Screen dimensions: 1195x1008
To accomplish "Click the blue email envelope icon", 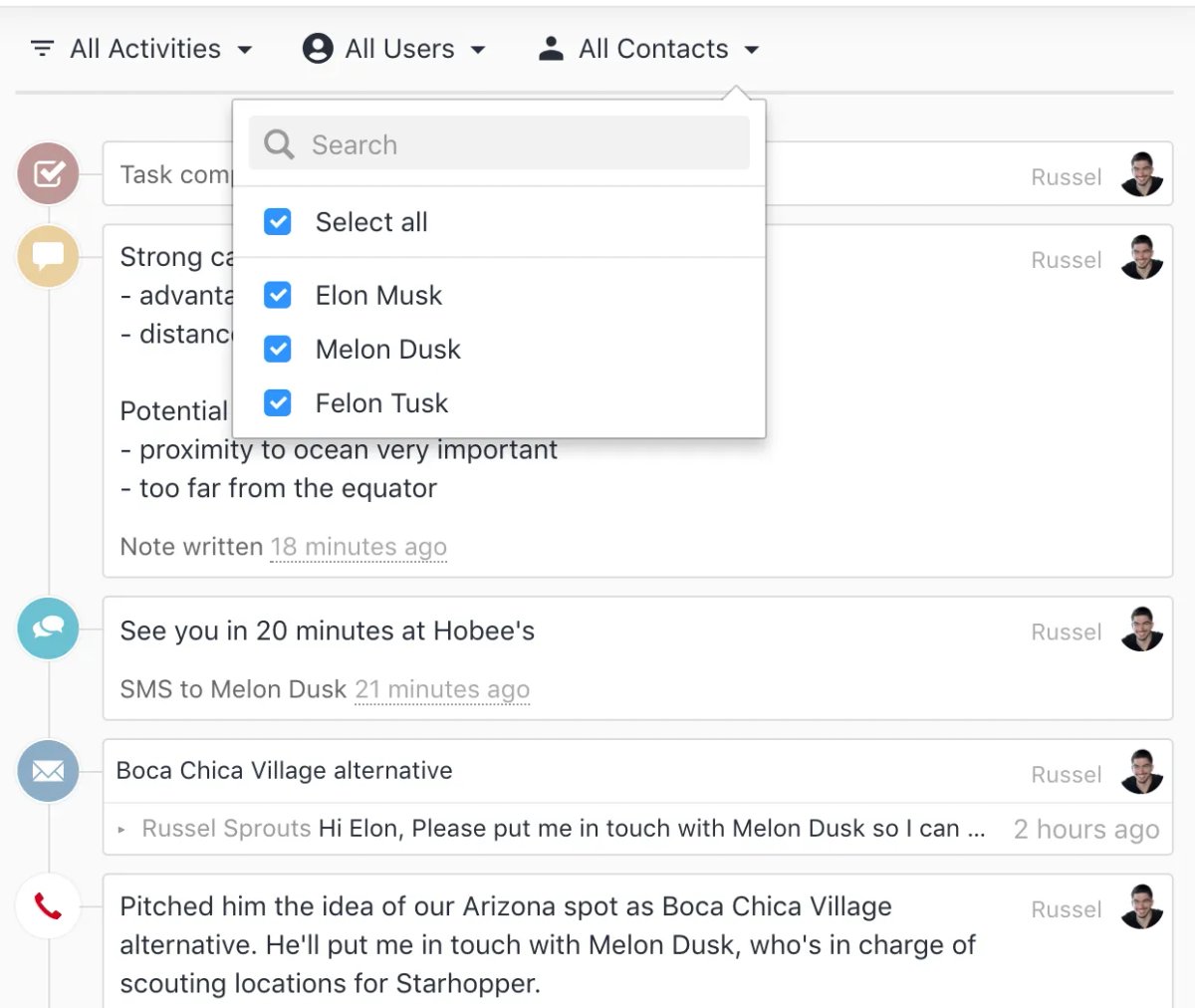I will coord(48,771).
